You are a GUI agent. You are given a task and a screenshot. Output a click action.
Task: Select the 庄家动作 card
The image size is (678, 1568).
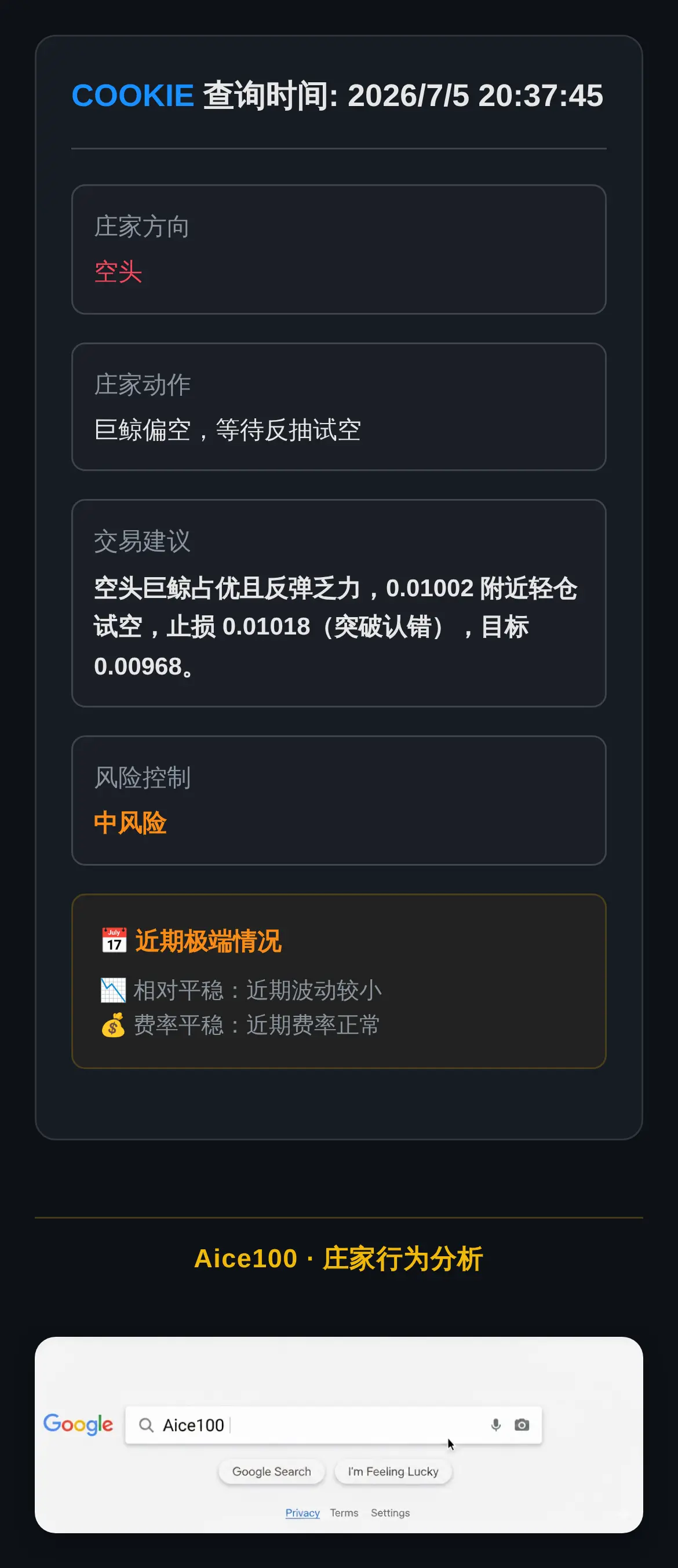point(338,407)
